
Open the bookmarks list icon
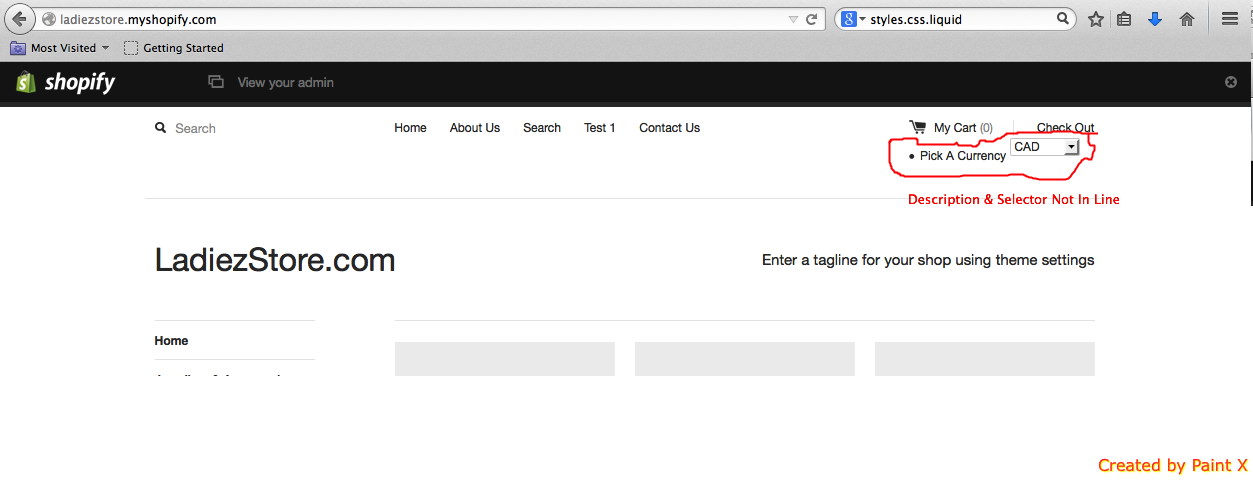tap(1124, 19)
